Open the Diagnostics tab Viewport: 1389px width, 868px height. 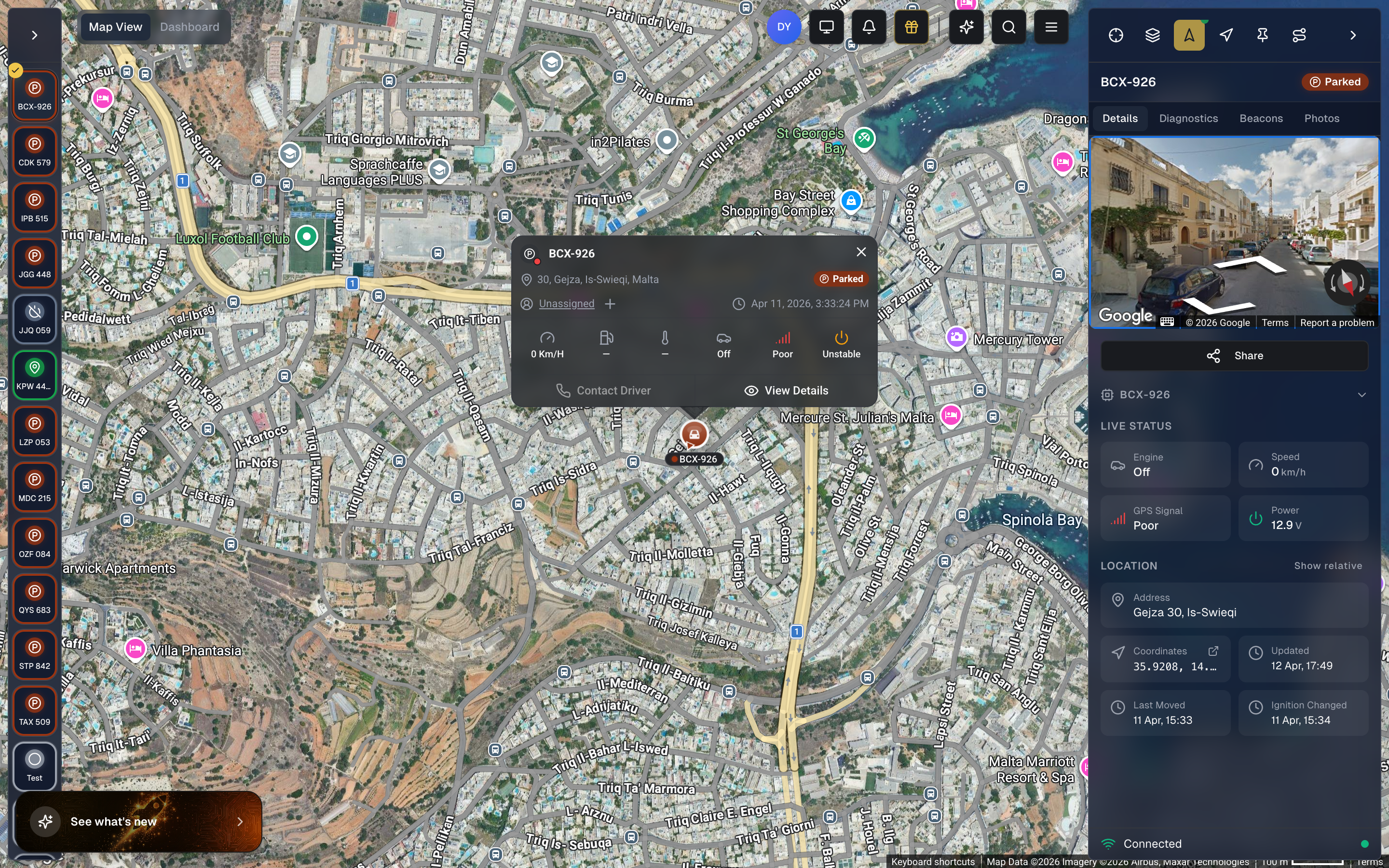[1188, 118]
